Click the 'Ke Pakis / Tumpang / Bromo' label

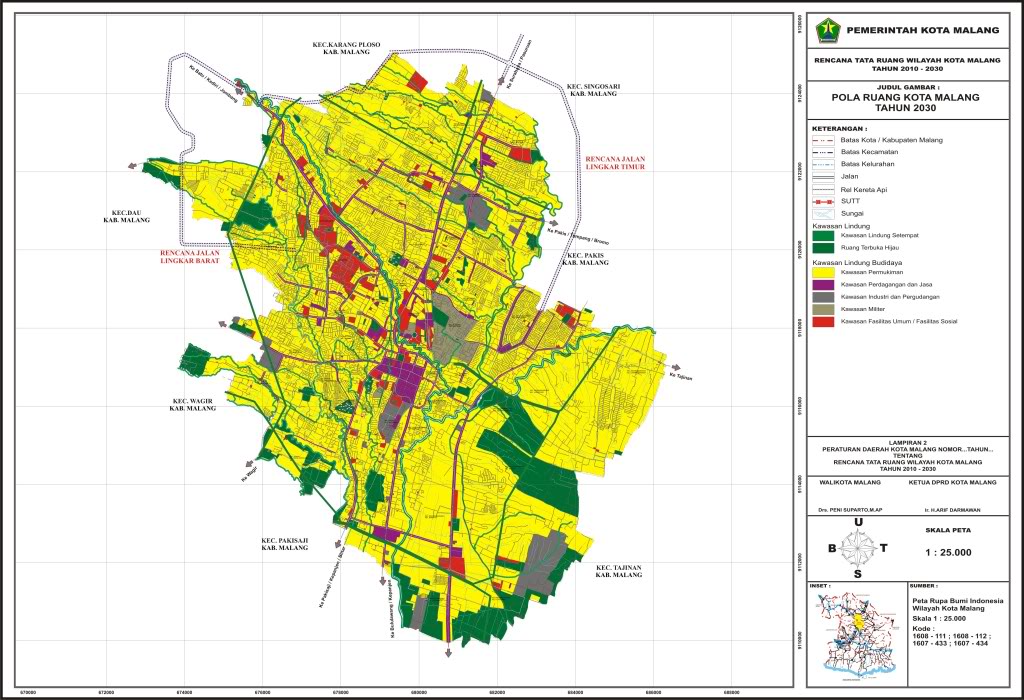[x=578, y=234]
